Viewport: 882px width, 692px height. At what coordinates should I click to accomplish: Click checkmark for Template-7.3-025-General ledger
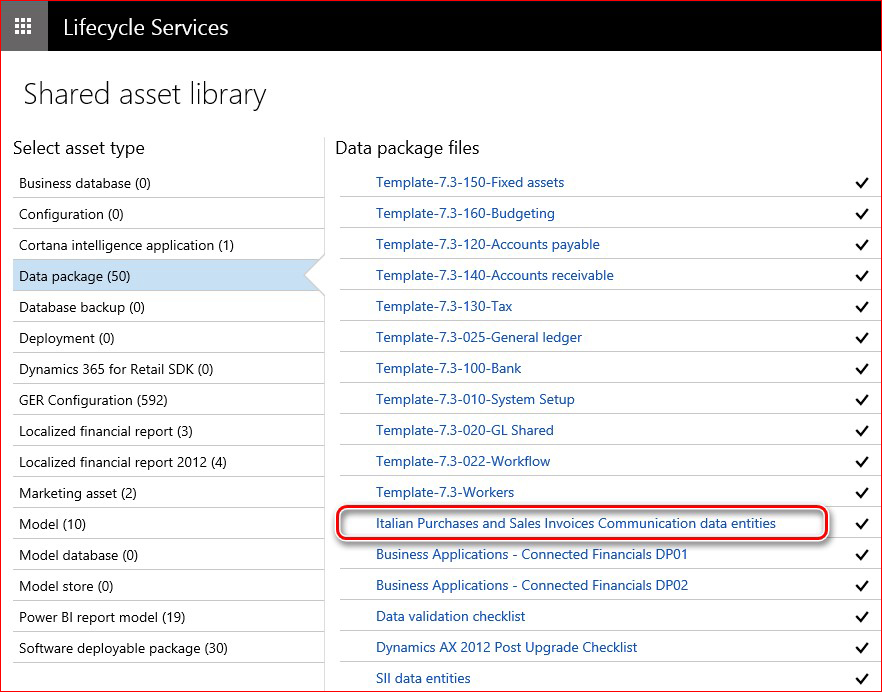(x=862, y=338)
